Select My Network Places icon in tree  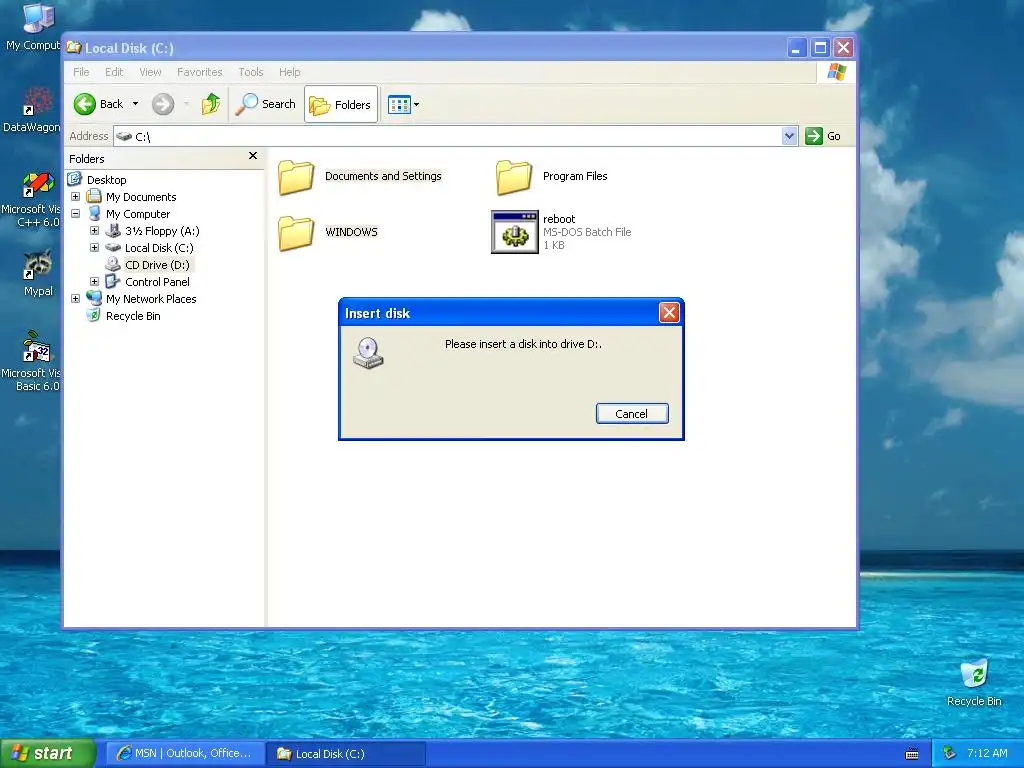pyautogui.click(x=94, y=298)
